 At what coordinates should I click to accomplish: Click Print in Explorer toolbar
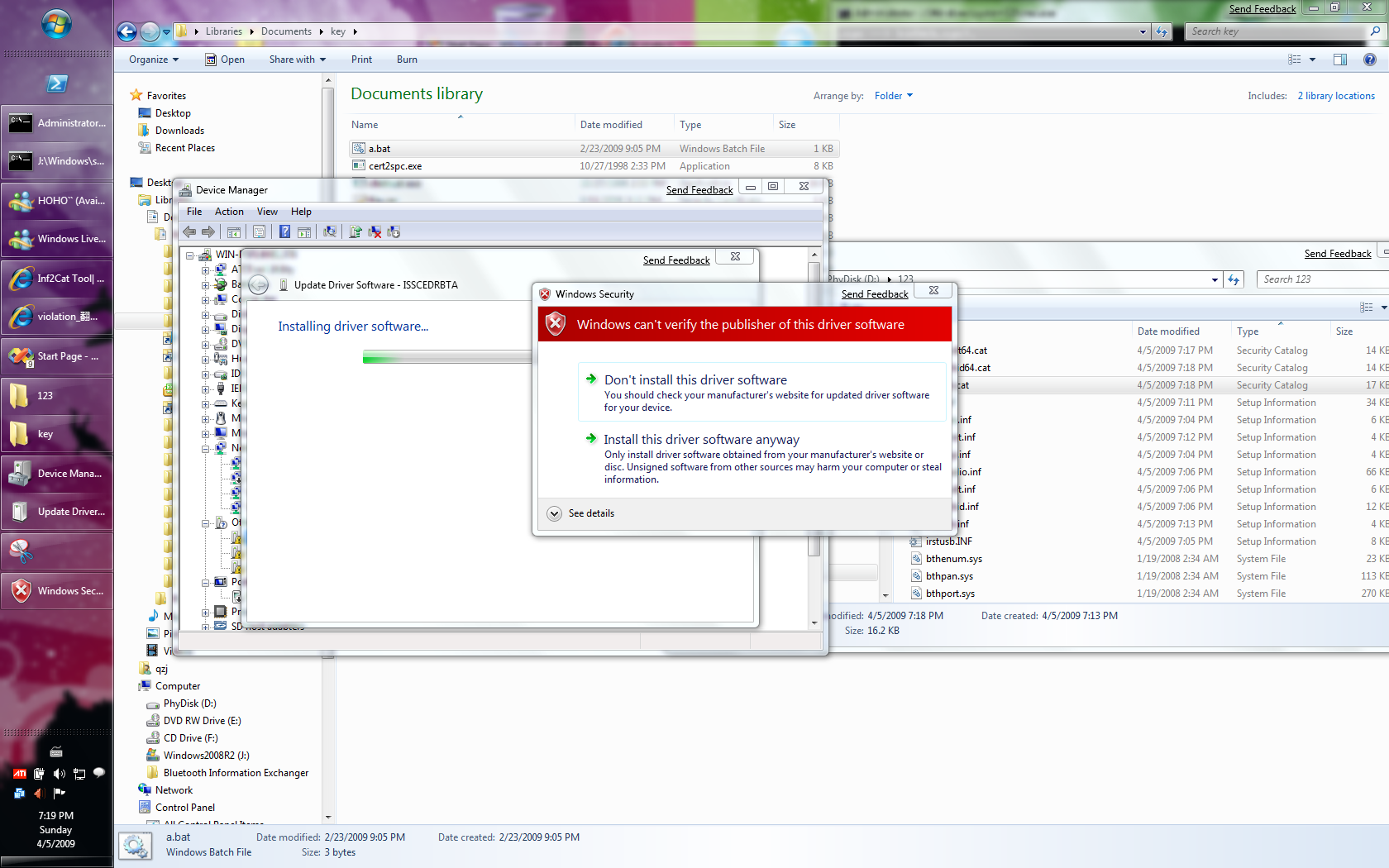click(361, 60)
